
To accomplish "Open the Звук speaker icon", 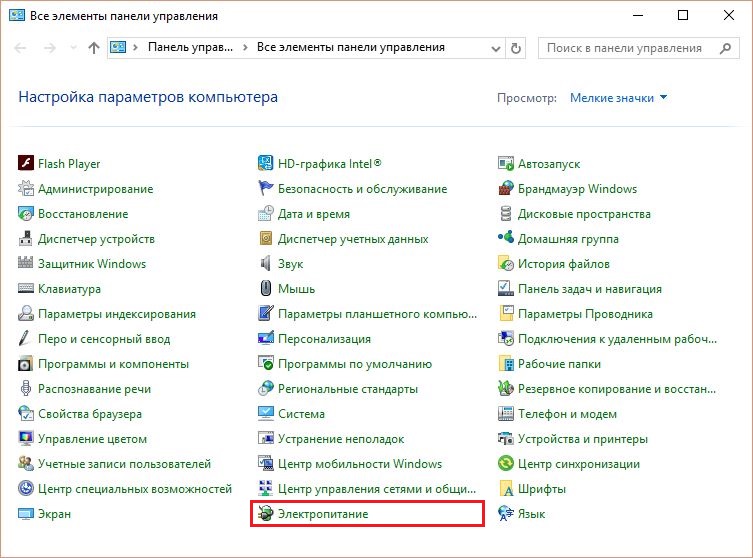I will click(x=266, y=263).
